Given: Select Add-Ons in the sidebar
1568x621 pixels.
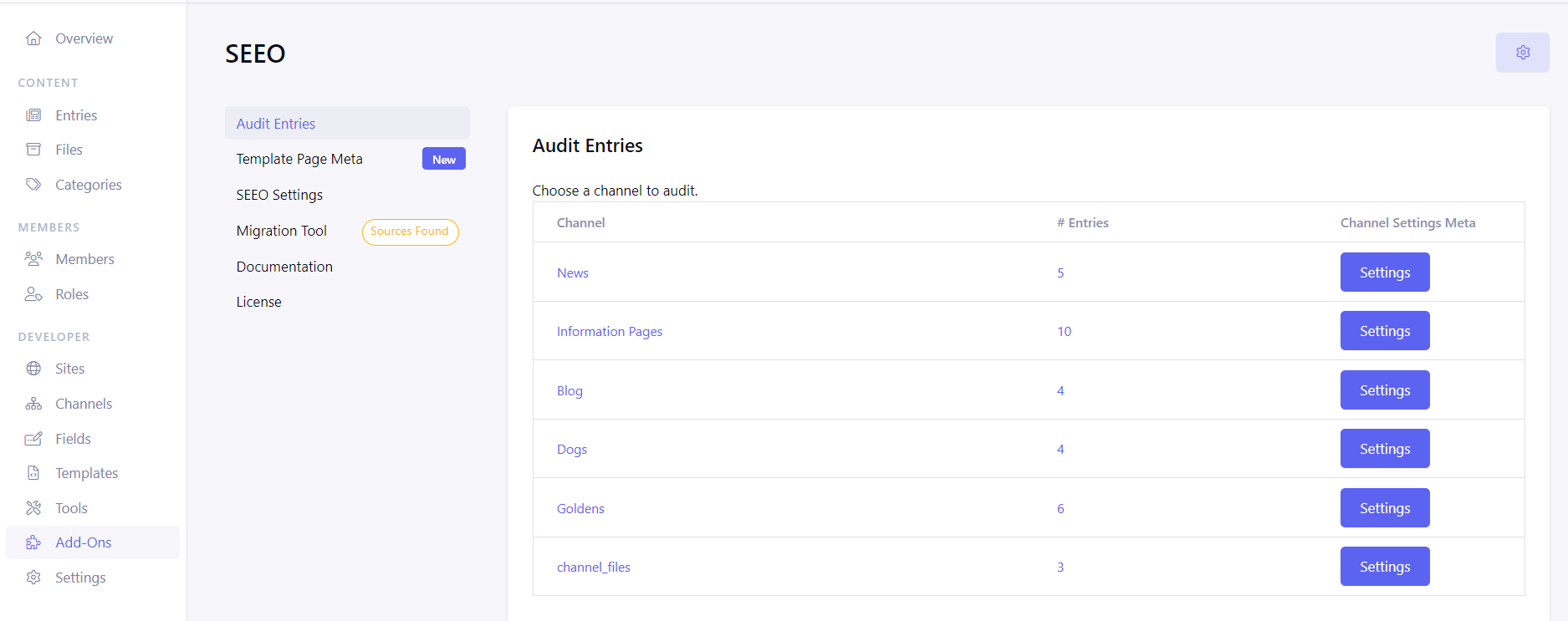Looking at the screenshot, I should pos(93,542).
